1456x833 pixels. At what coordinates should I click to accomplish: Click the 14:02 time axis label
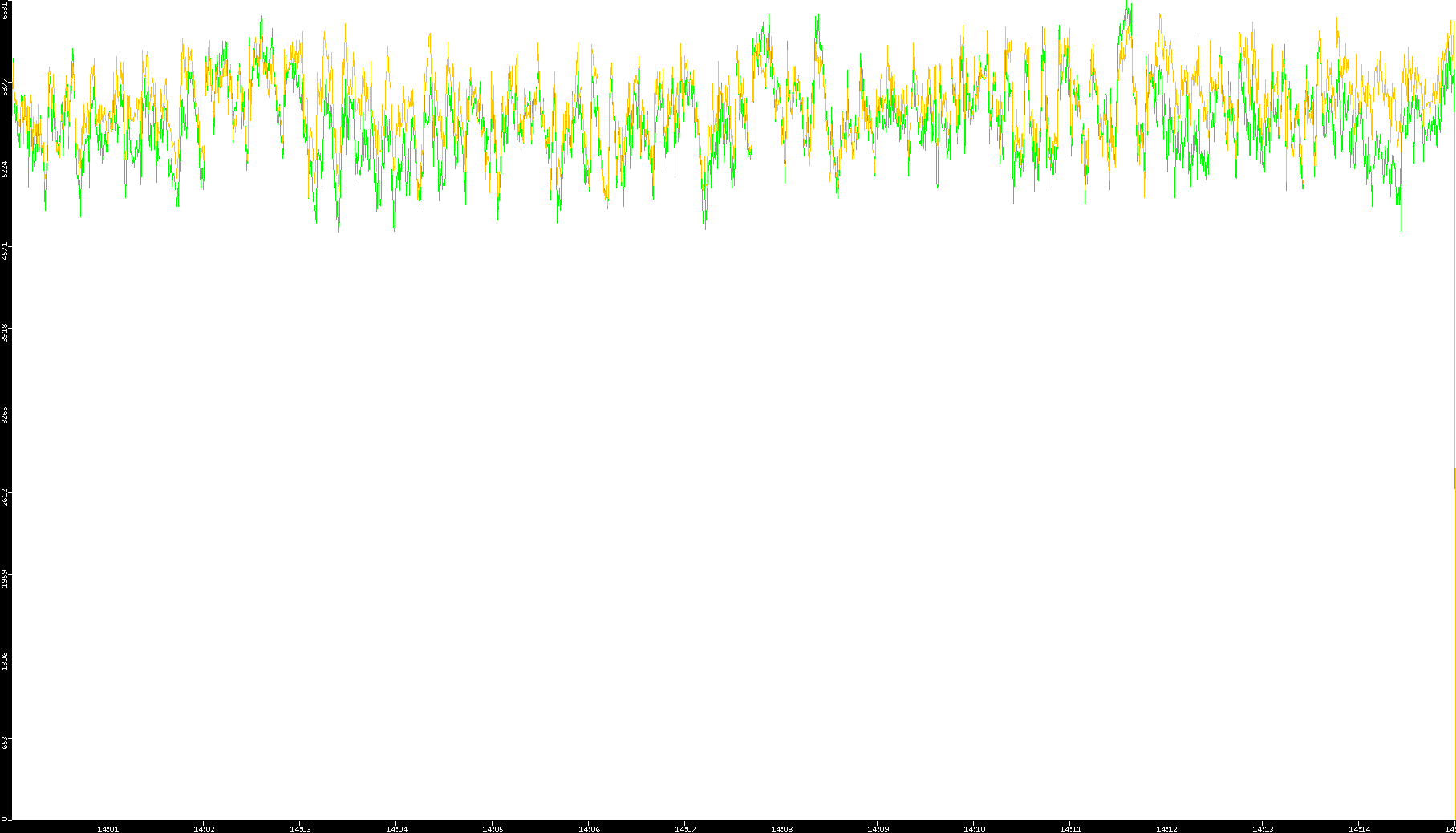(x=204, y=828)
